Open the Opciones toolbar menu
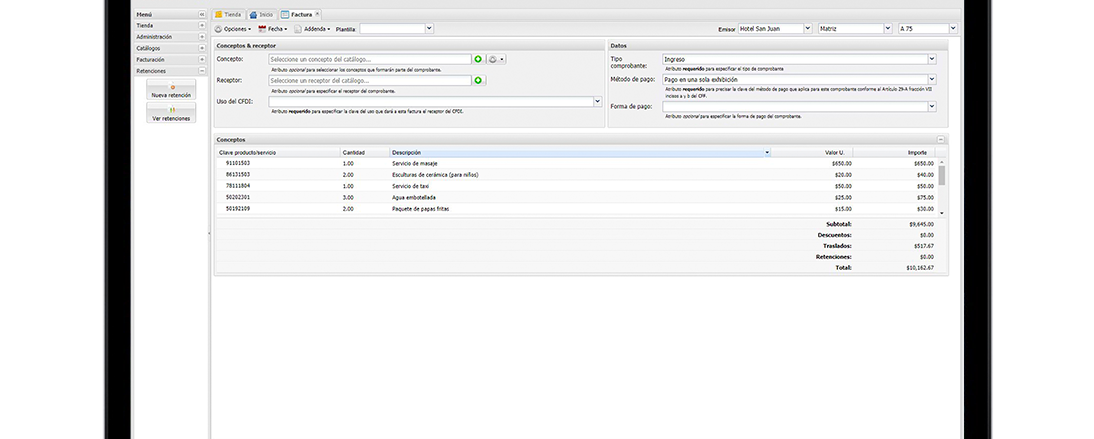The height and width of the screenshot is (439, 1094). point(232,29)
